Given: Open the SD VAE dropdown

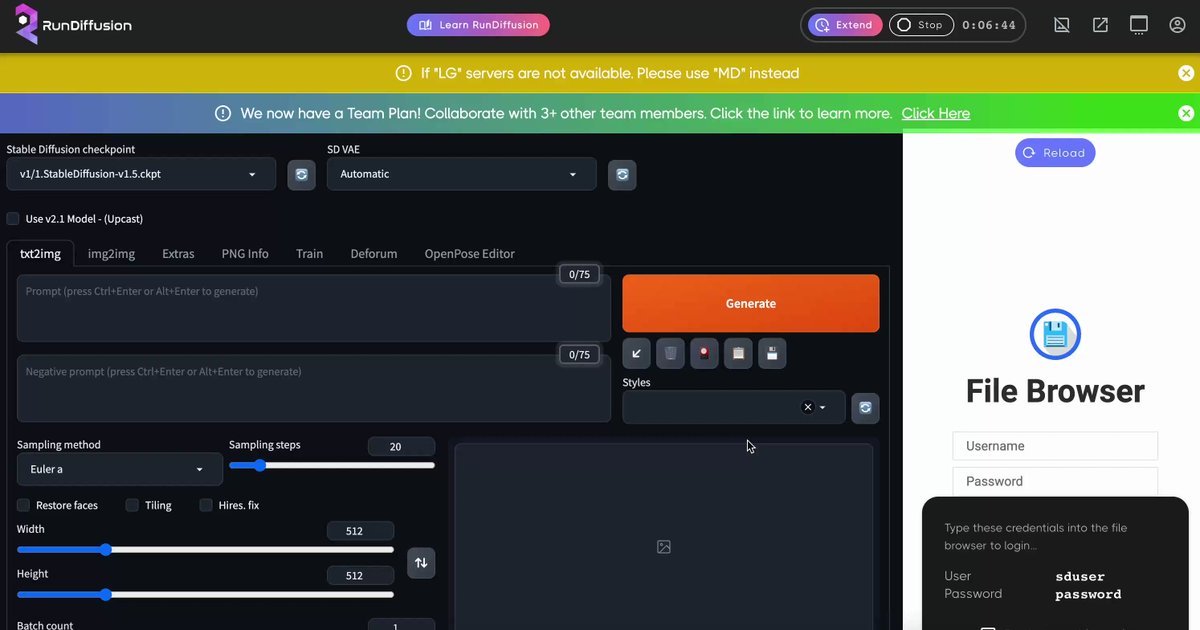Looking at the screenshot, I should tap(462, 174).
